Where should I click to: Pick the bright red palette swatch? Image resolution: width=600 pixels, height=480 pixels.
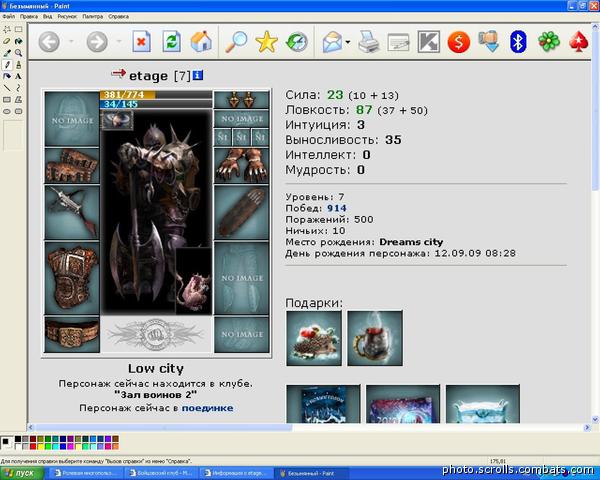point(33,446)
